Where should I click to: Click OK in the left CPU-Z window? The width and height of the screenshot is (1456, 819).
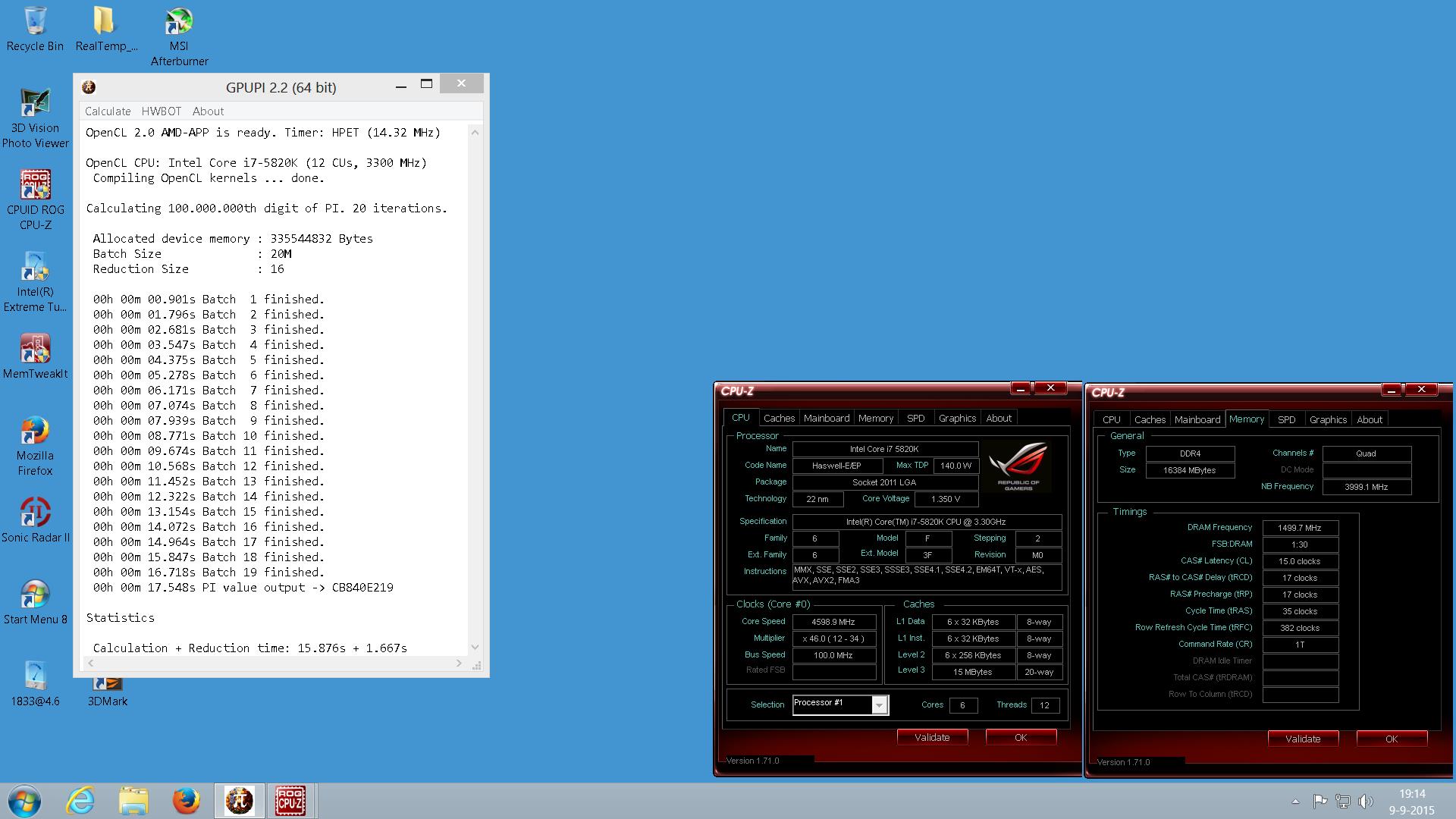coord(1021,737)
